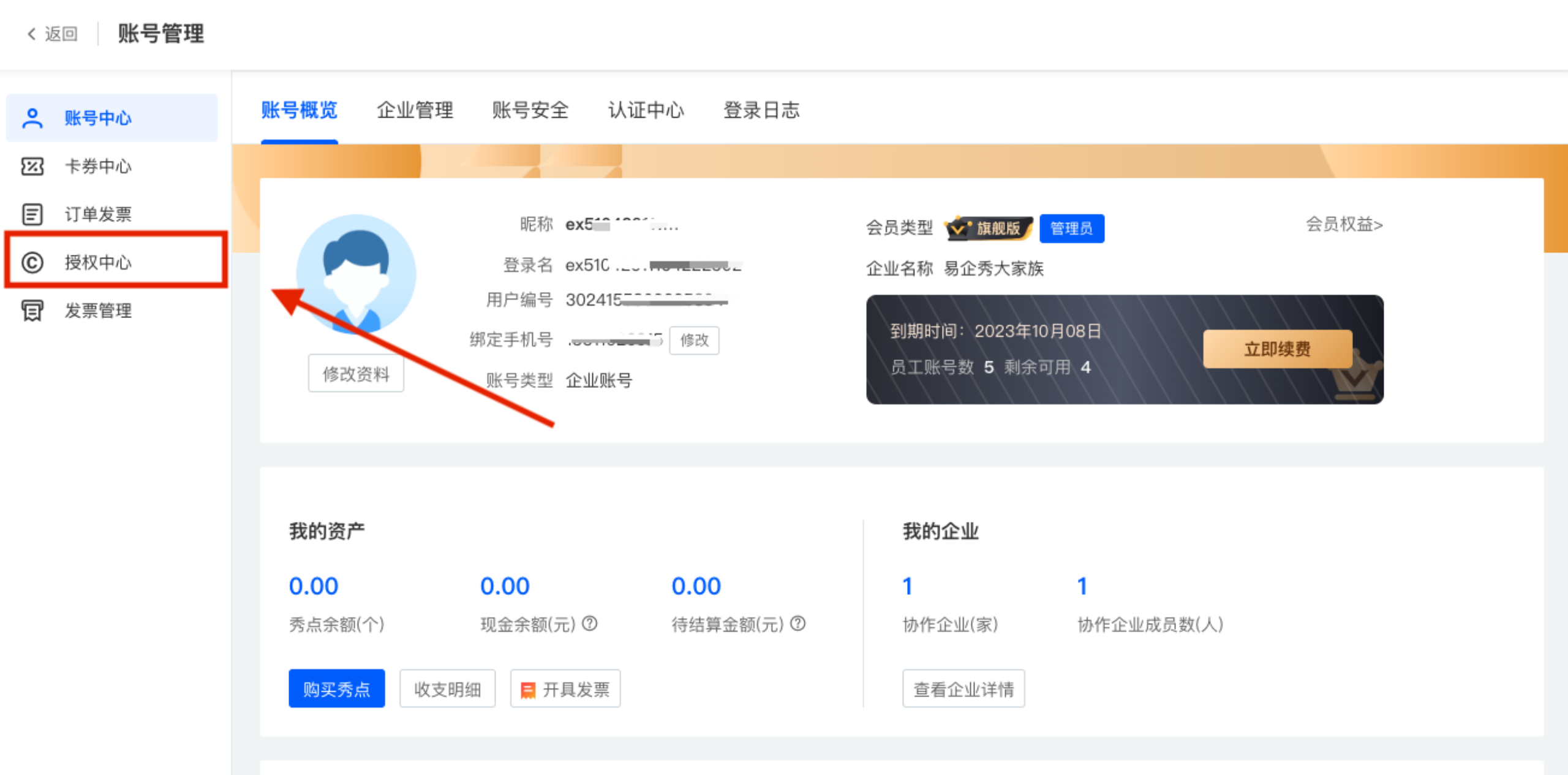Screen dimensions: 1568x775
Task: Click the 协作企业(家) count 1
Action: point(908,586)
